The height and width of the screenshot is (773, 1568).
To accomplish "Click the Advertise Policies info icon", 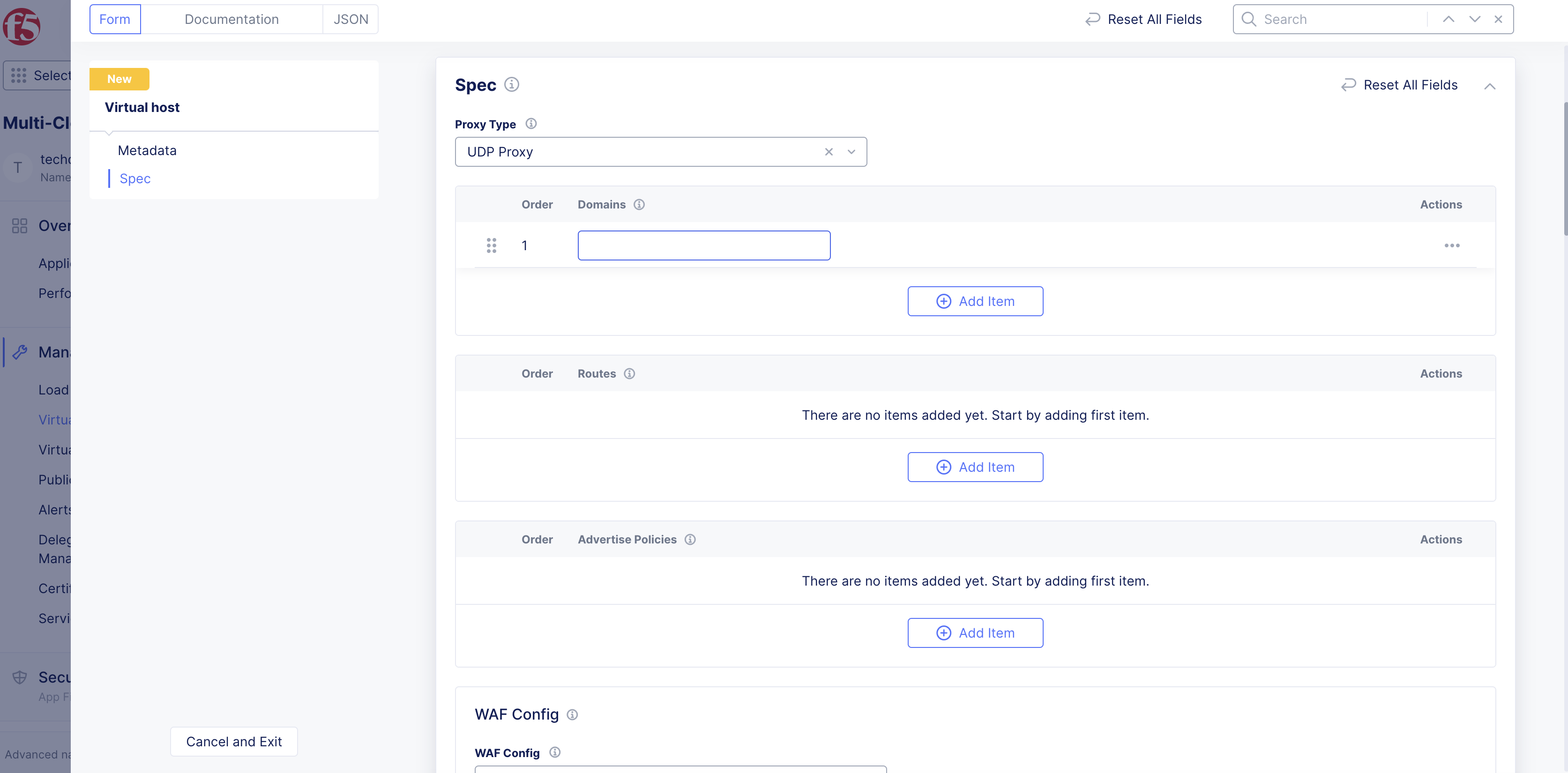I will 690,539.
